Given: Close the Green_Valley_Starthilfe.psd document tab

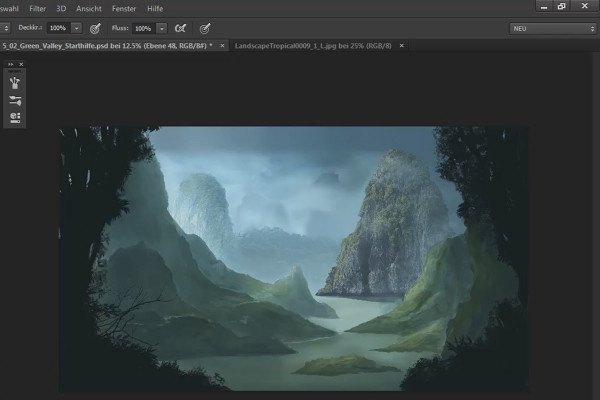Looking at the screenshot, I should click(x=222, y=46).
